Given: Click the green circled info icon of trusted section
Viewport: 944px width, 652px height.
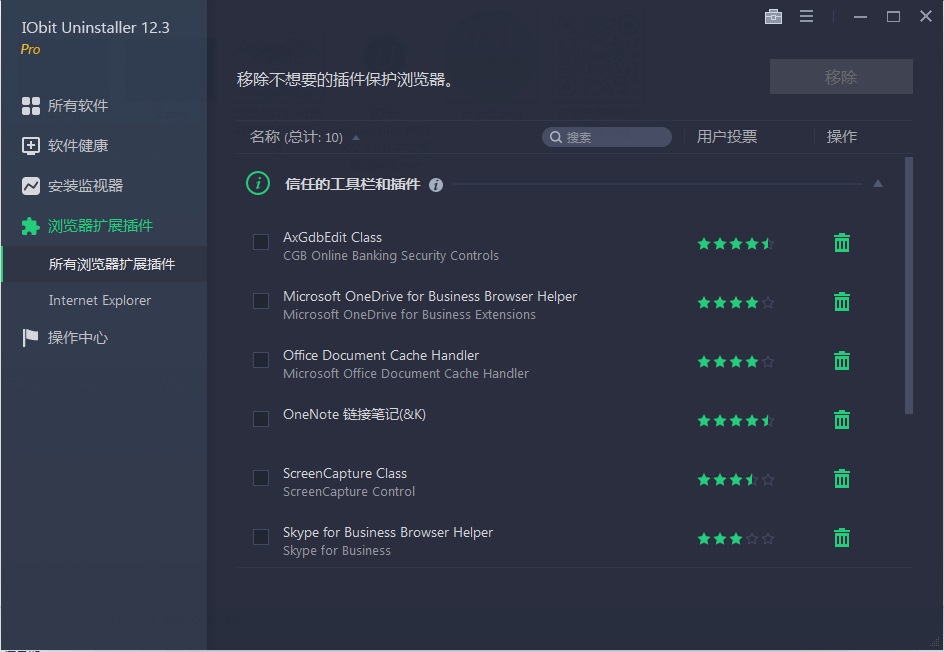Looking at the screenshot, I should coord(258,183).
